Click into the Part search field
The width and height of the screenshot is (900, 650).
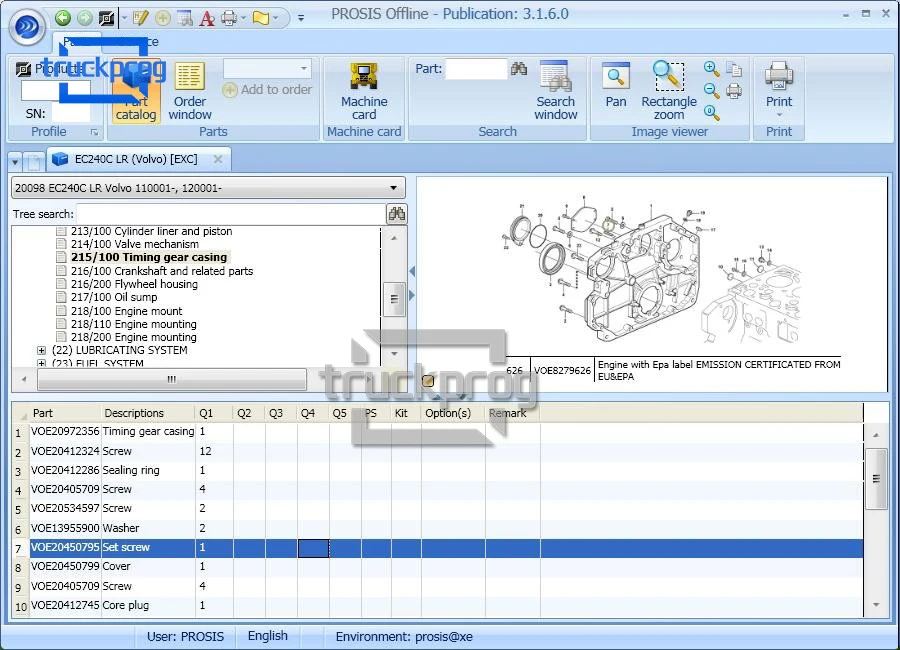pos(476,69)
